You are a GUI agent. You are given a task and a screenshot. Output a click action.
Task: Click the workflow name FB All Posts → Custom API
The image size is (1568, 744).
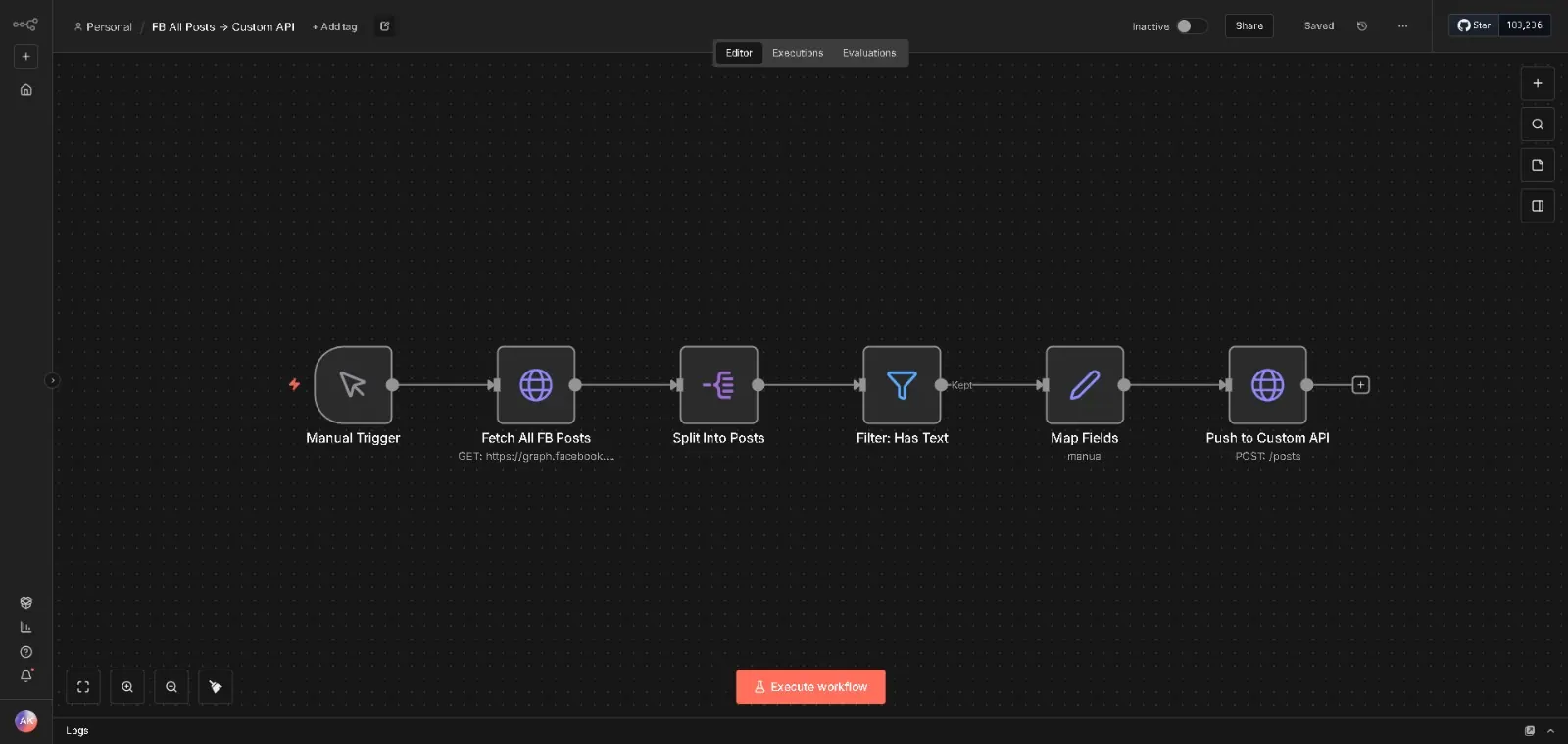(223, 27)
